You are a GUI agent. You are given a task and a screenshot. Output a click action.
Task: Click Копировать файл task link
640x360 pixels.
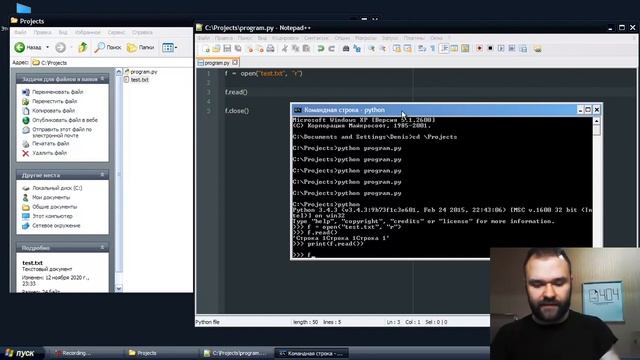pos(53,111)
